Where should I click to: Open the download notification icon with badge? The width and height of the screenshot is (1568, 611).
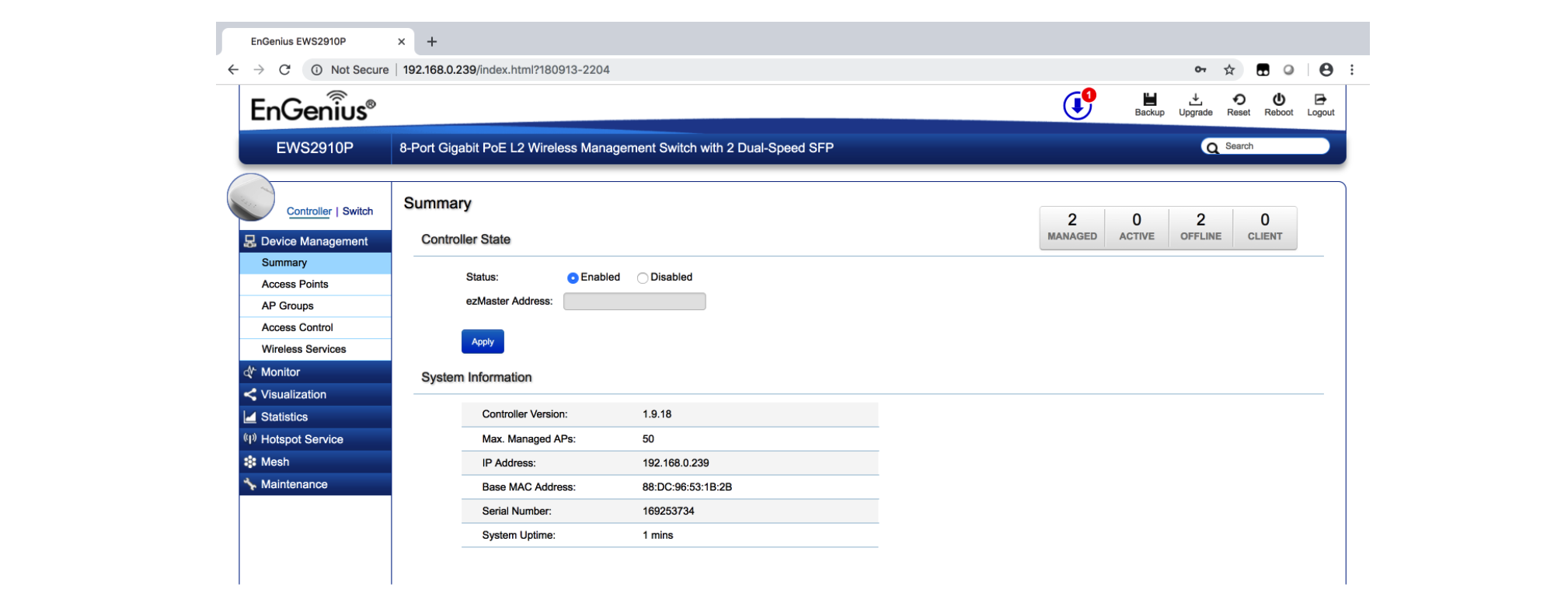[x=1078, y=105]
